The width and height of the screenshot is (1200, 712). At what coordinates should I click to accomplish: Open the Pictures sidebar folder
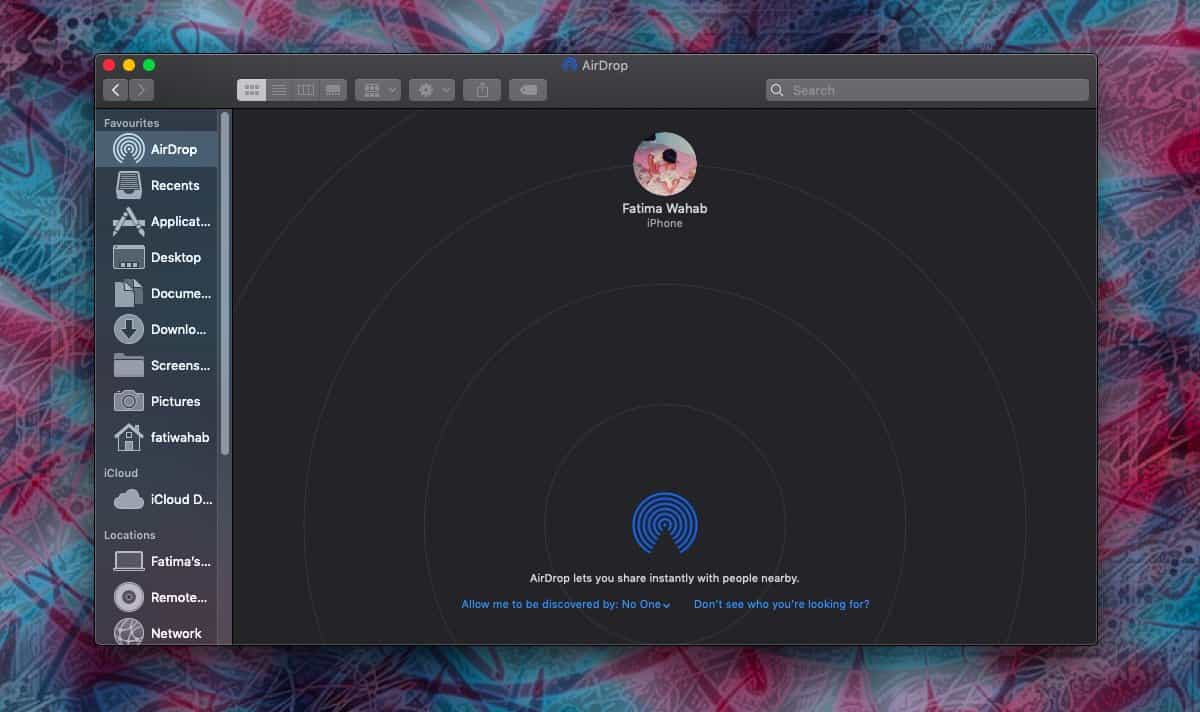point(157,401)
